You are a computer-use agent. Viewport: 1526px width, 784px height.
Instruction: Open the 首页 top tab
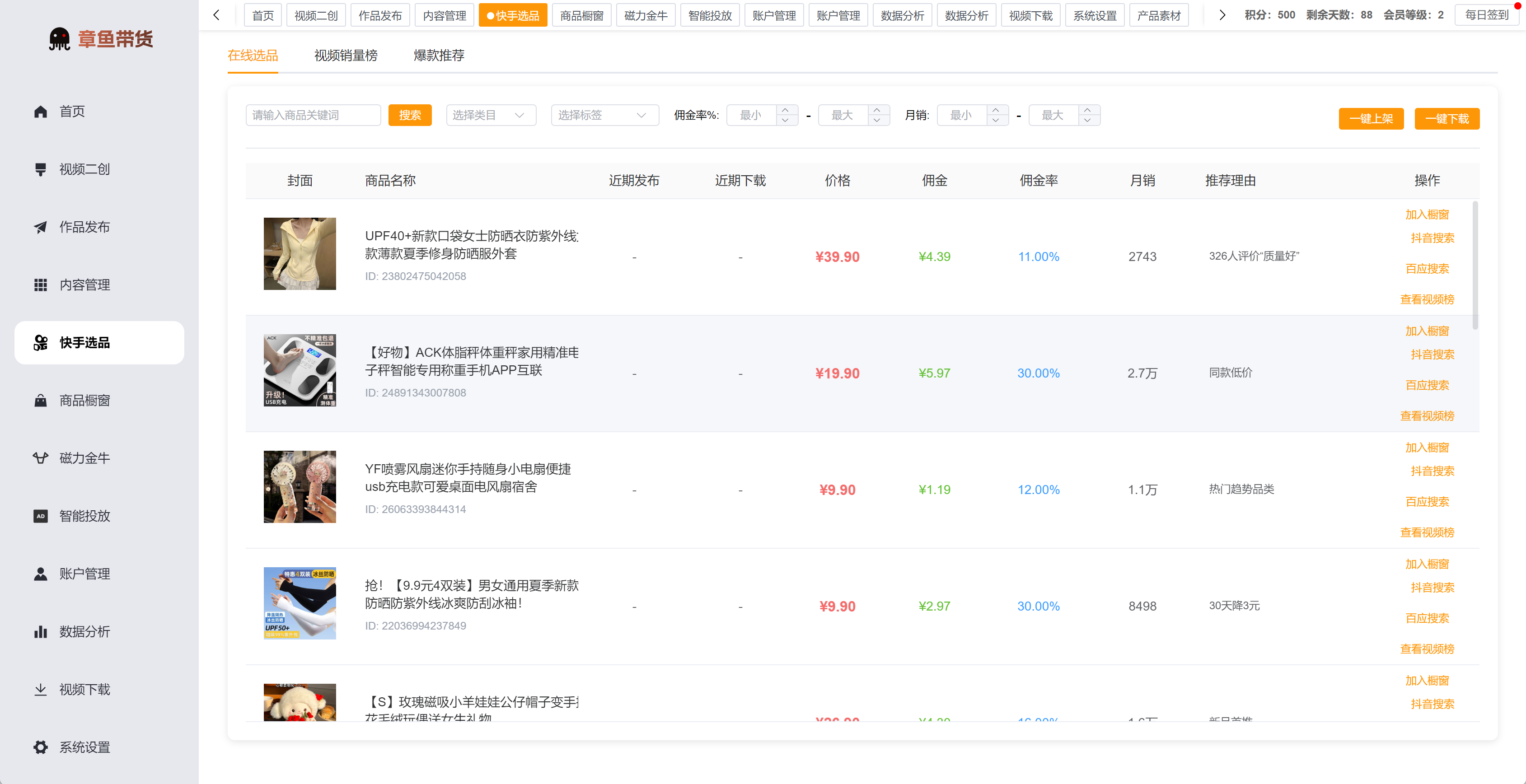(x=263, y=15)
